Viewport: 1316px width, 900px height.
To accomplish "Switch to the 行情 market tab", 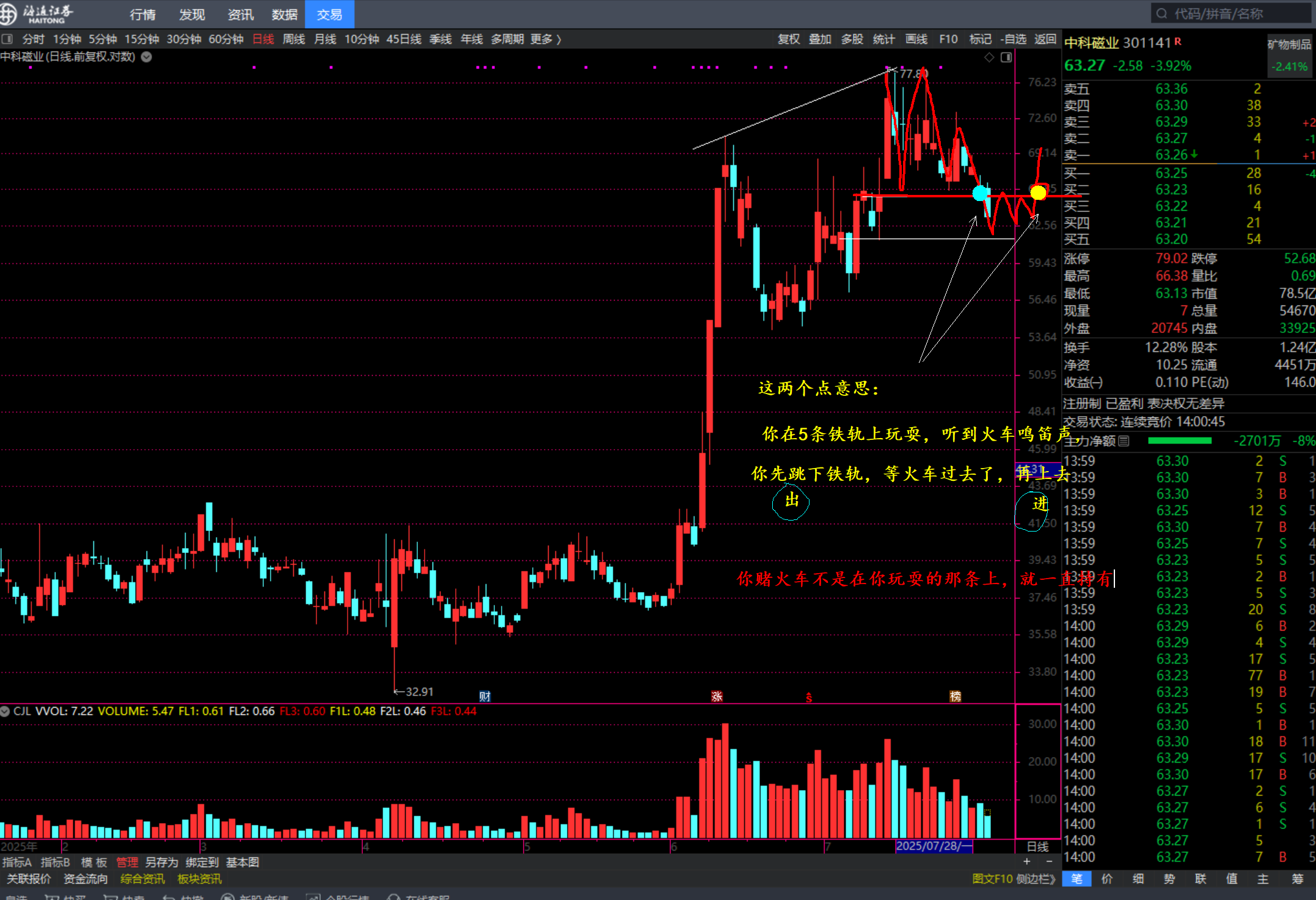I will tap(143, 15).
